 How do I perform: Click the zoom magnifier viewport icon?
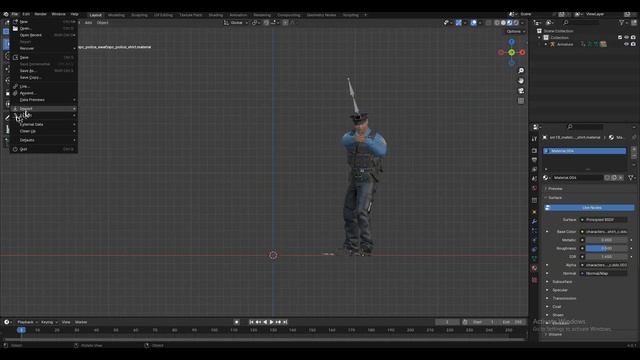[x=521, y=71]
